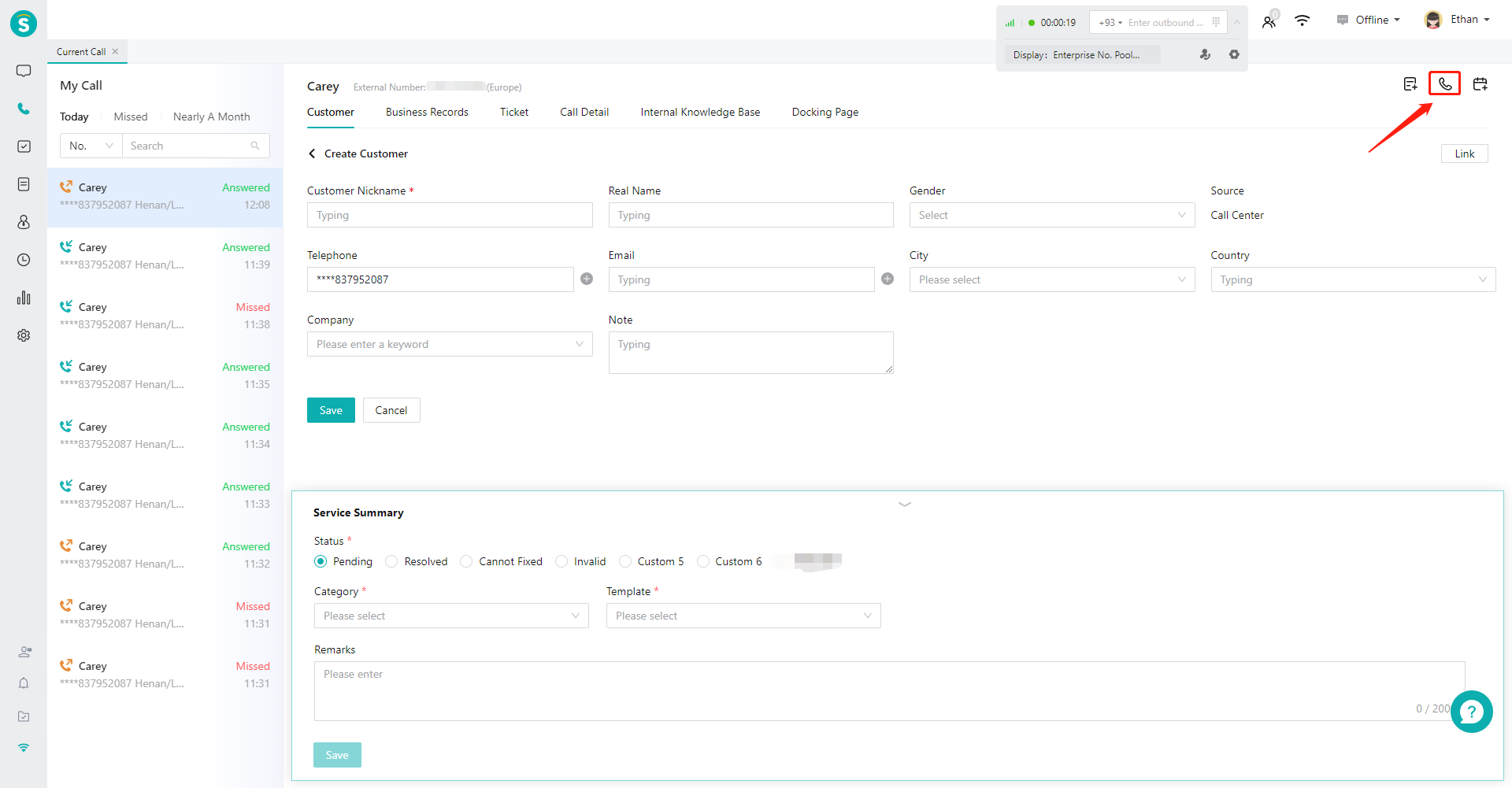Select the Custom 5 status radio
The height and width of the screenshot is (788, 1512).
[x=625, y=561]
